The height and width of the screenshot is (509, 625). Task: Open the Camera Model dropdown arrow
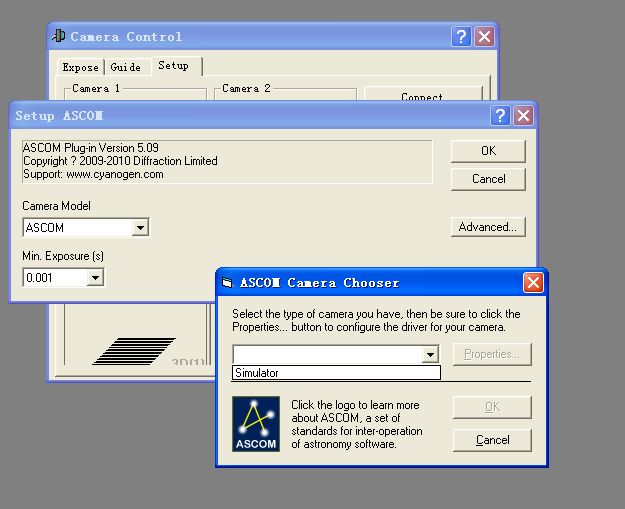coord(140,228)
